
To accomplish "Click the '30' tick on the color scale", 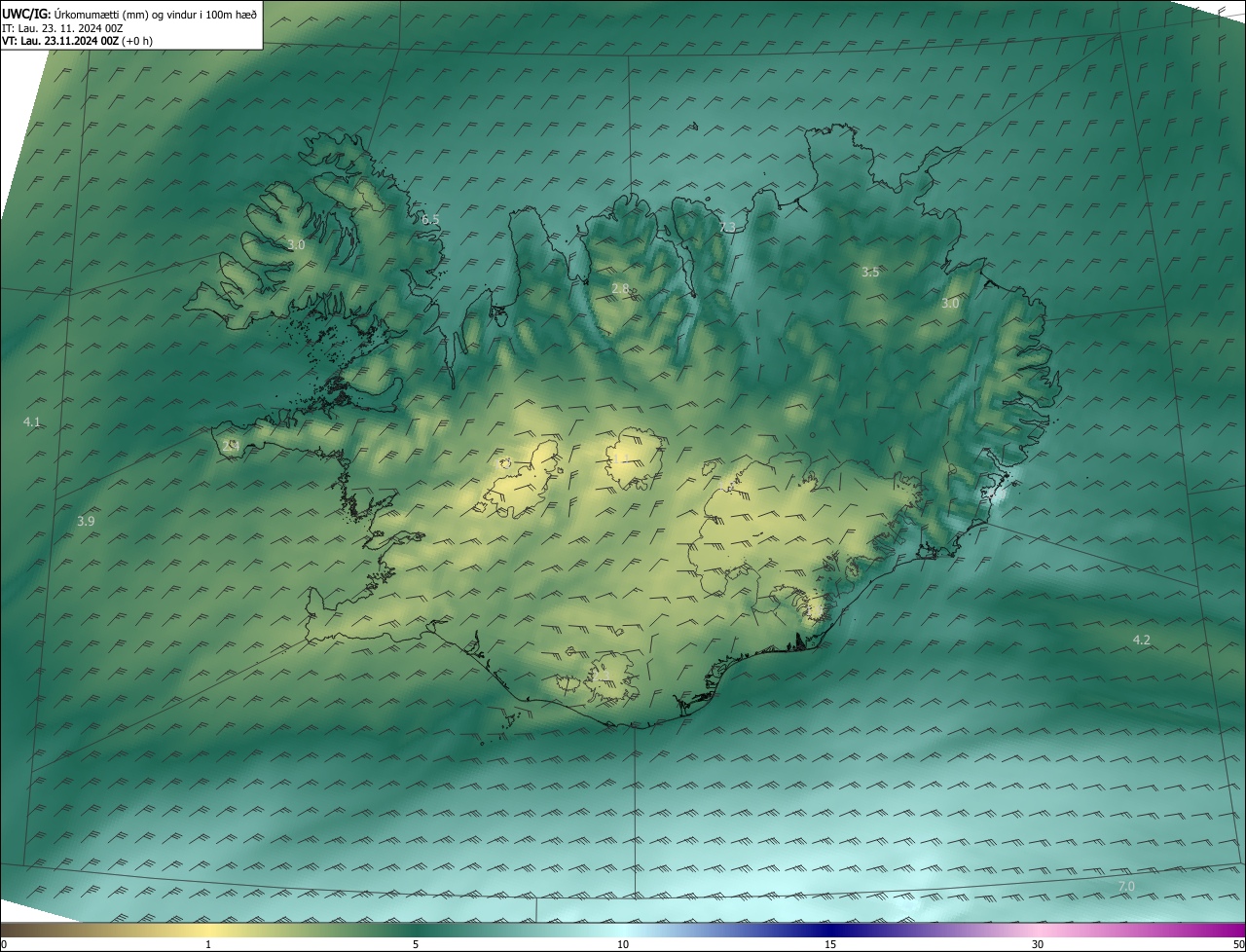I will coord(1038,945).
